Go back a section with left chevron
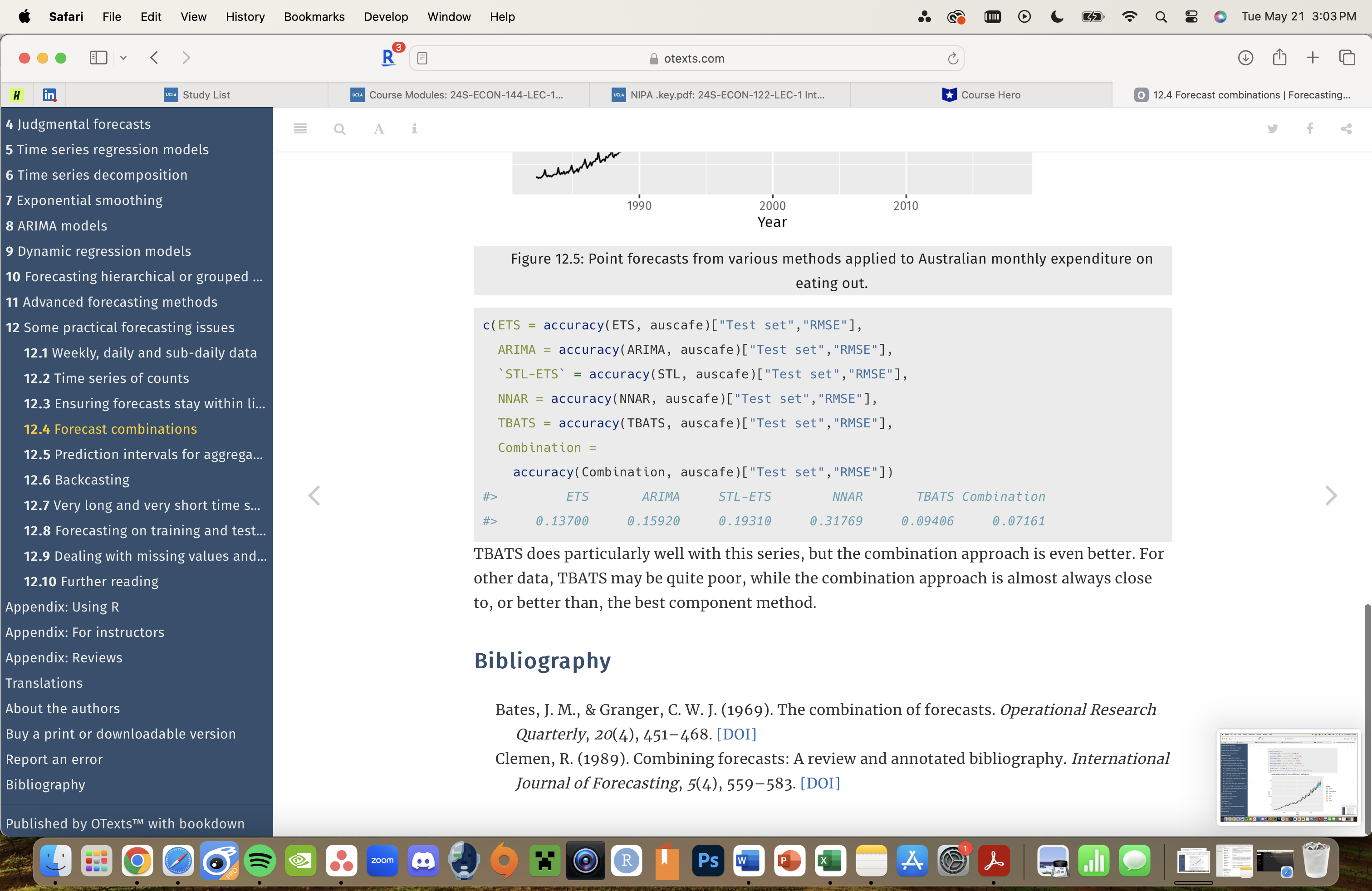Screen dimensions: 1372x891 click(314, 495)
